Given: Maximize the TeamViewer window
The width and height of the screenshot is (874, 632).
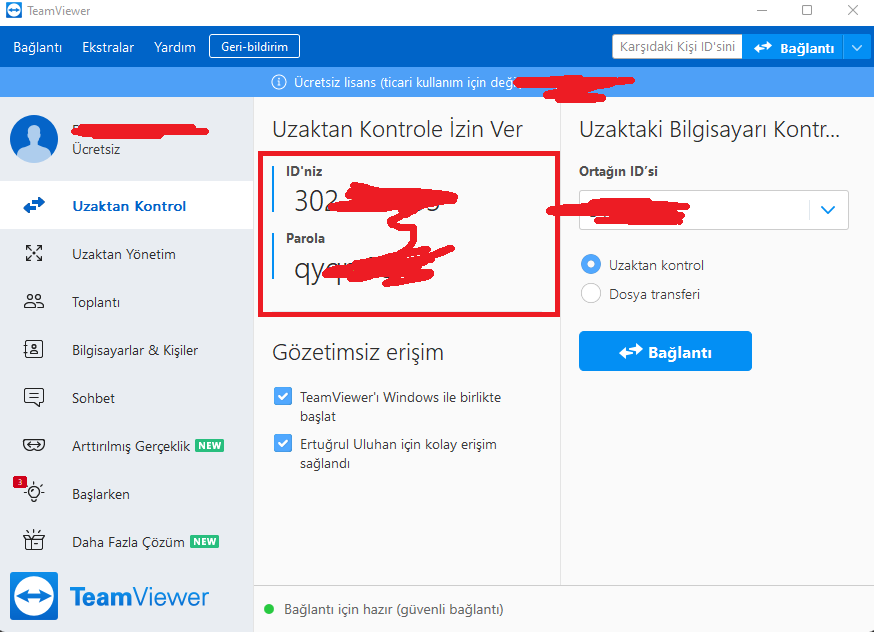Looking at the screenshot, I should click(x=807, y=10).
